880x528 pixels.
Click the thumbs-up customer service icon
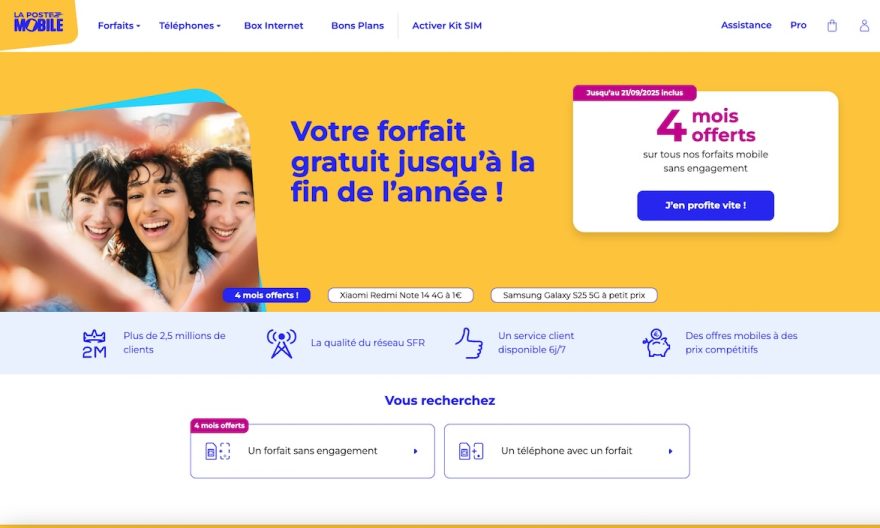tap(469, 343)
